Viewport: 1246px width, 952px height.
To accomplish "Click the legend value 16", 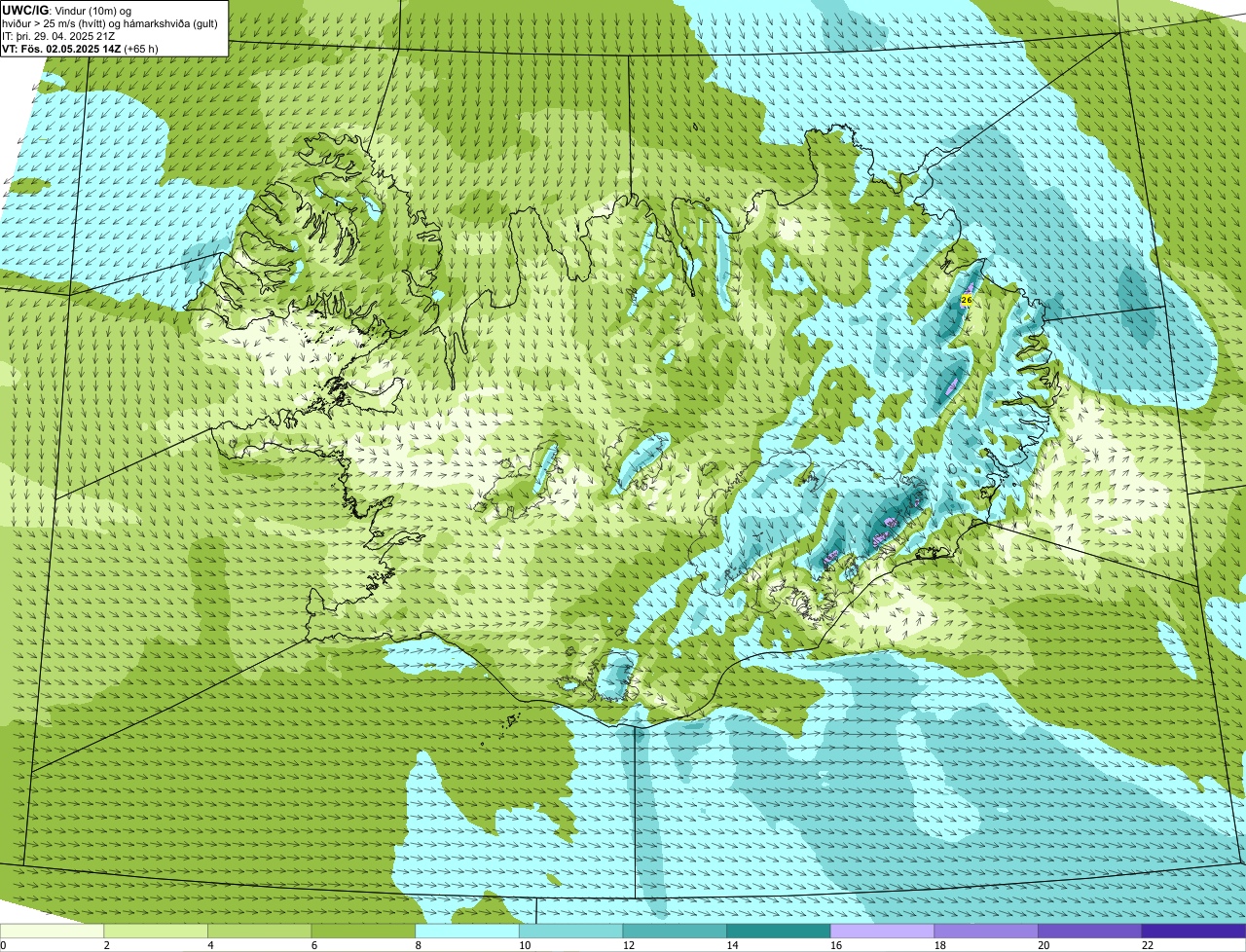I will tap(836, 945).
